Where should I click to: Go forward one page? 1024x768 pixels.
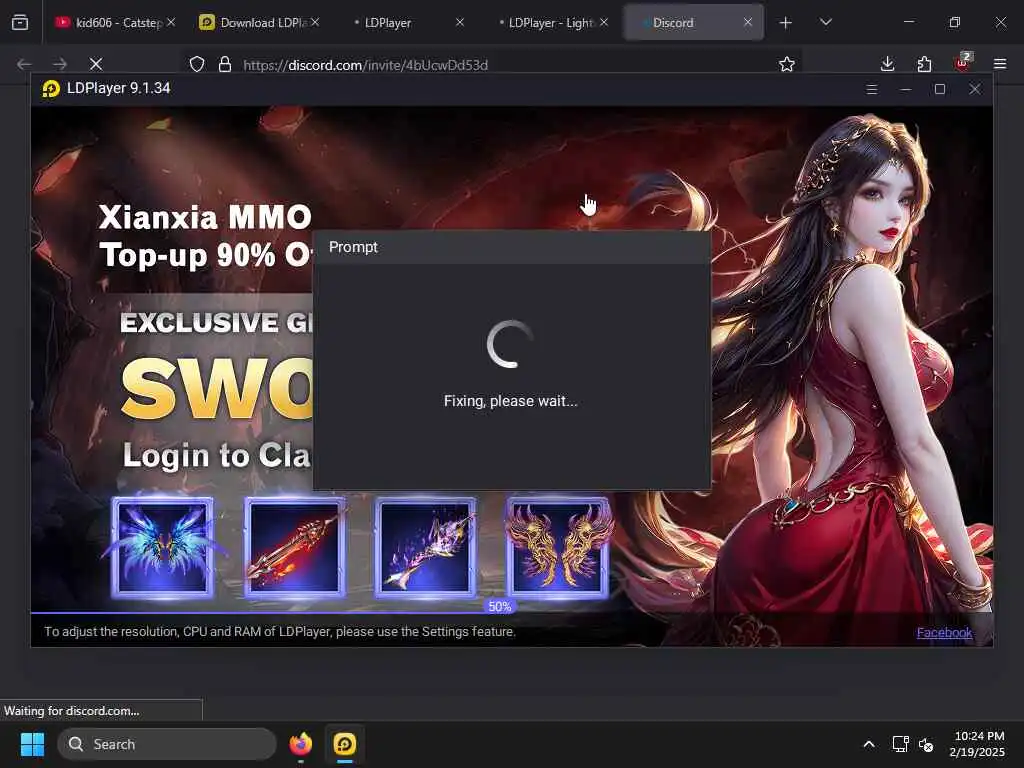(x=60, y=64)
